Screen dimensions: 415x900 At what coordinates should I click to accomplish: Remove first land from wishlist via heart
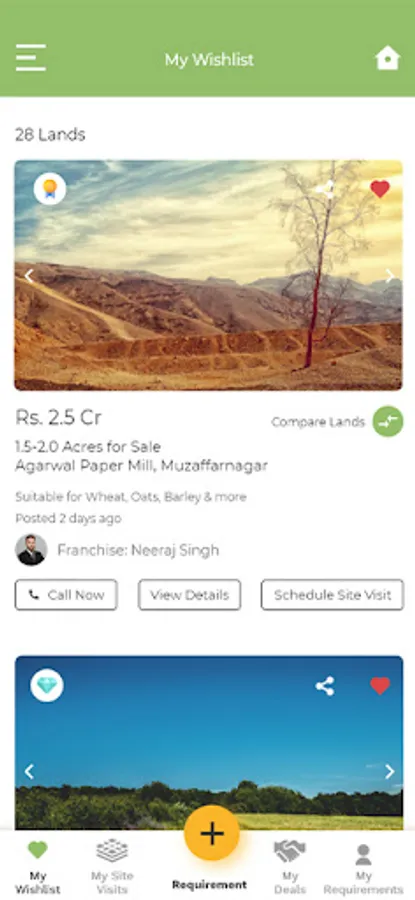(x=379, y=189)
